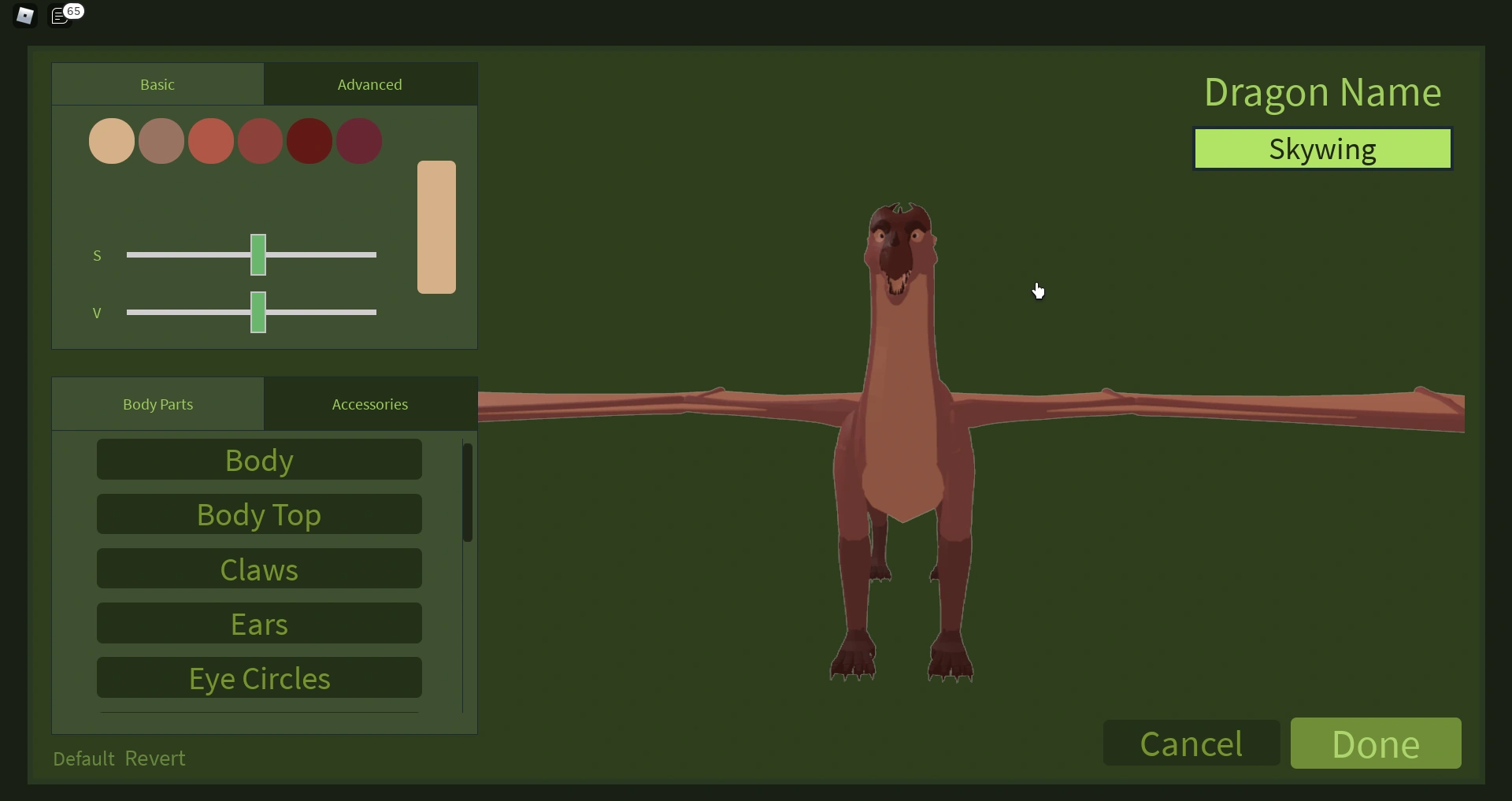This screenshot has width=1512, height=801.
Task: Select the Body part button
Action: (259, 459)
